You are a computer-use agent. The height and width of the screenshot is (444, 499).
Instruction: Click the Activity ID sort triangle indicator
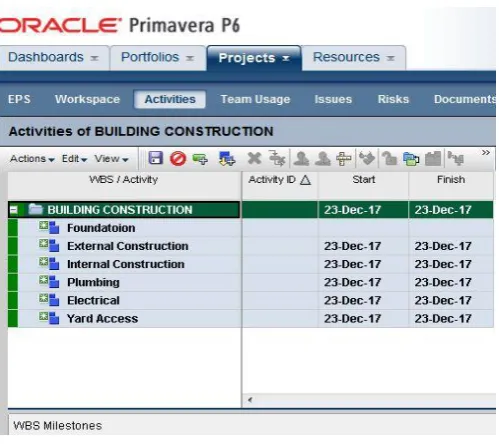click(x=305, y=180)
